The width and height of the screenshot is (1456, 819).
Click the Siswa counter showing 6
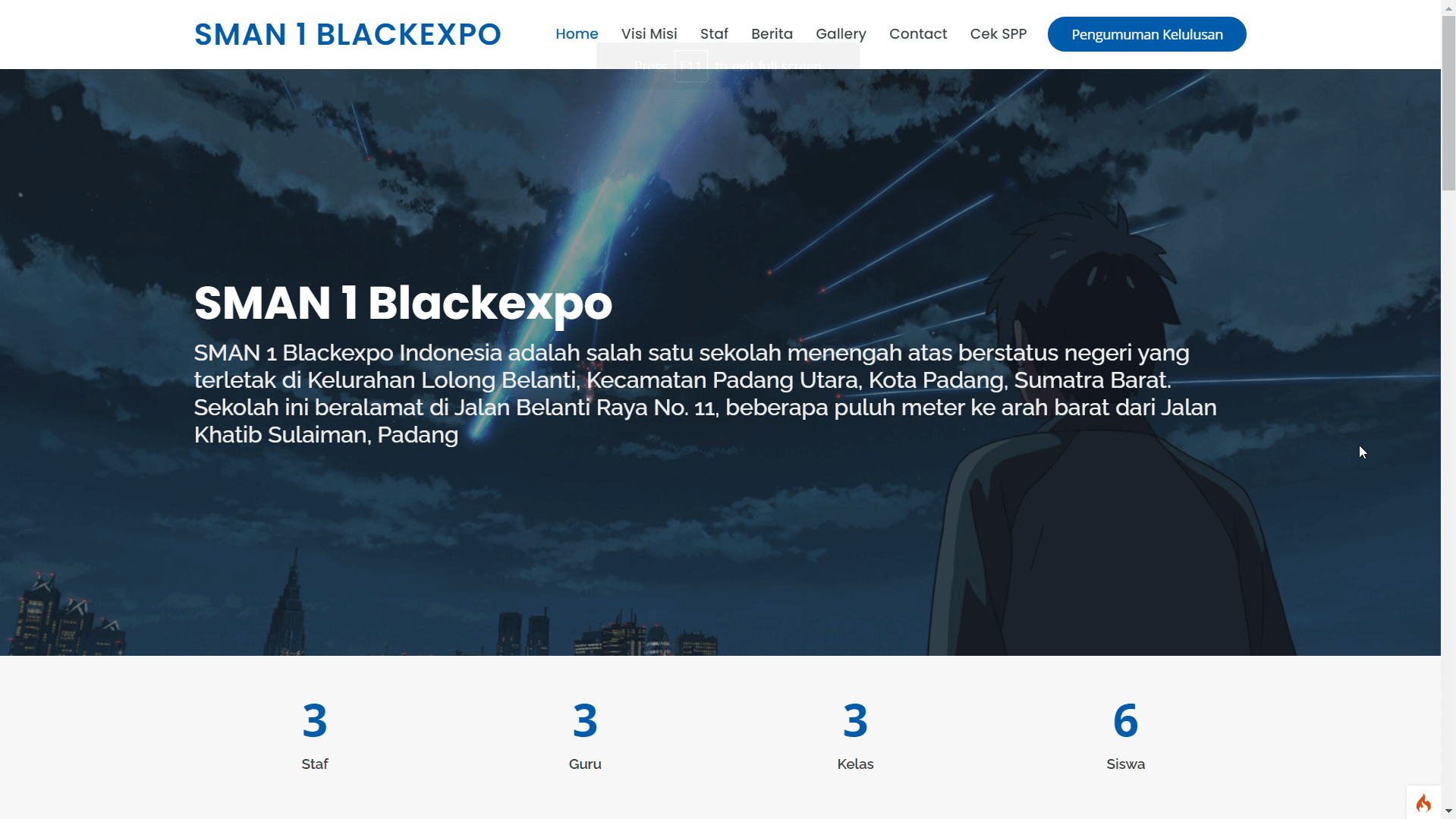(1125, 720)
